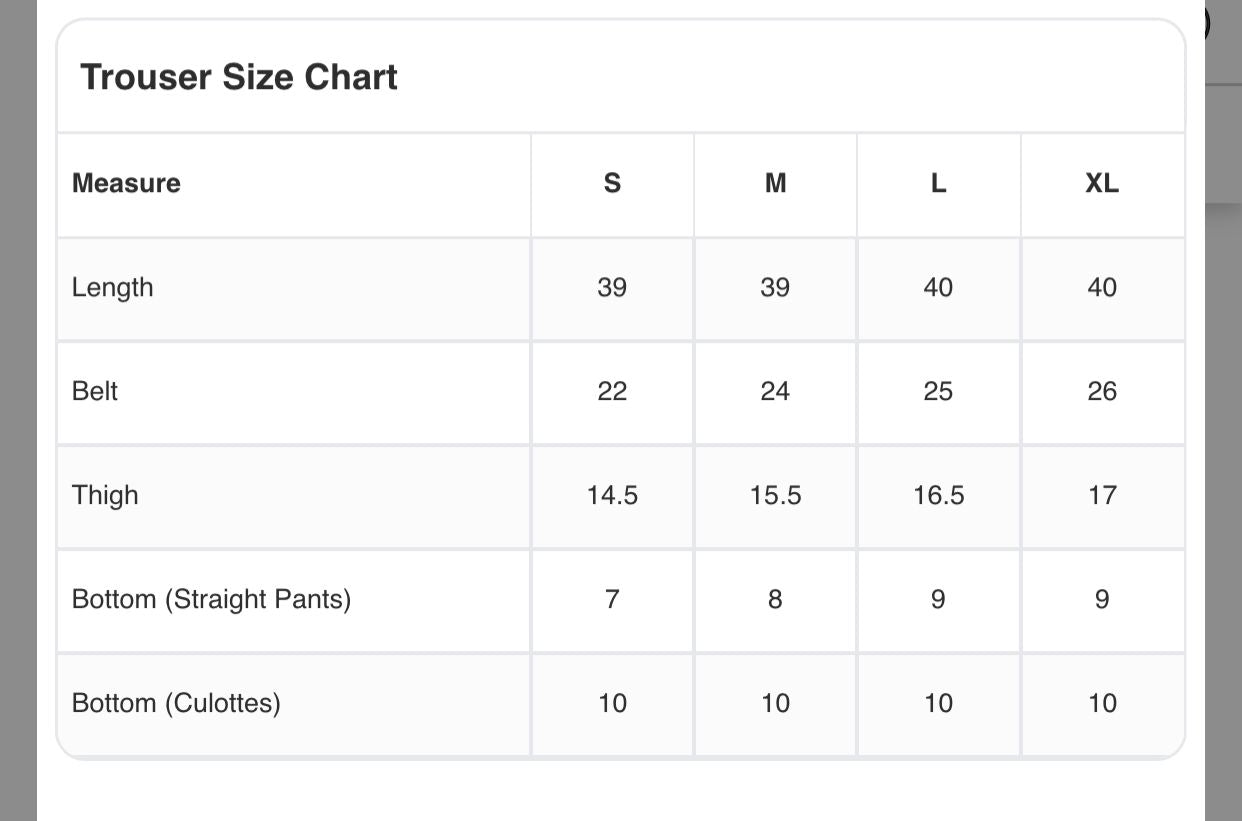
Task: Click the Bottom (Straight Pants) row label
Action: pos(211,599)
